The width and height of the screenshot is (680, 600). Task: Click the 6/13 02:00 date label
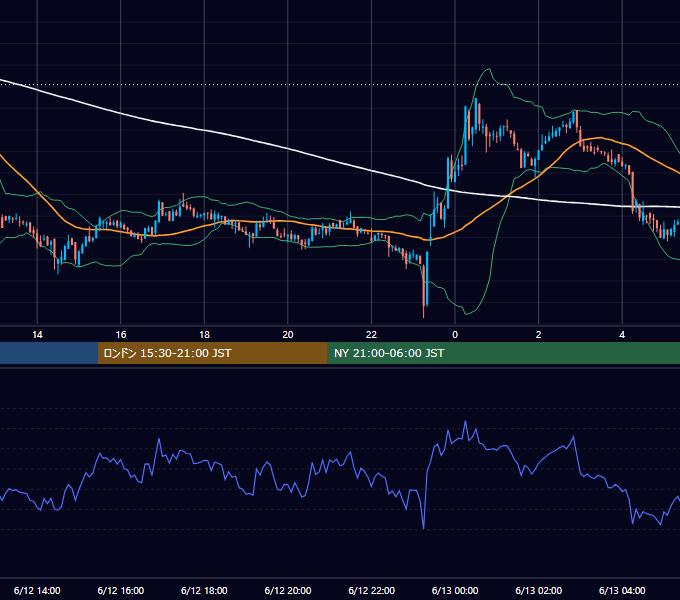(538, 590)
